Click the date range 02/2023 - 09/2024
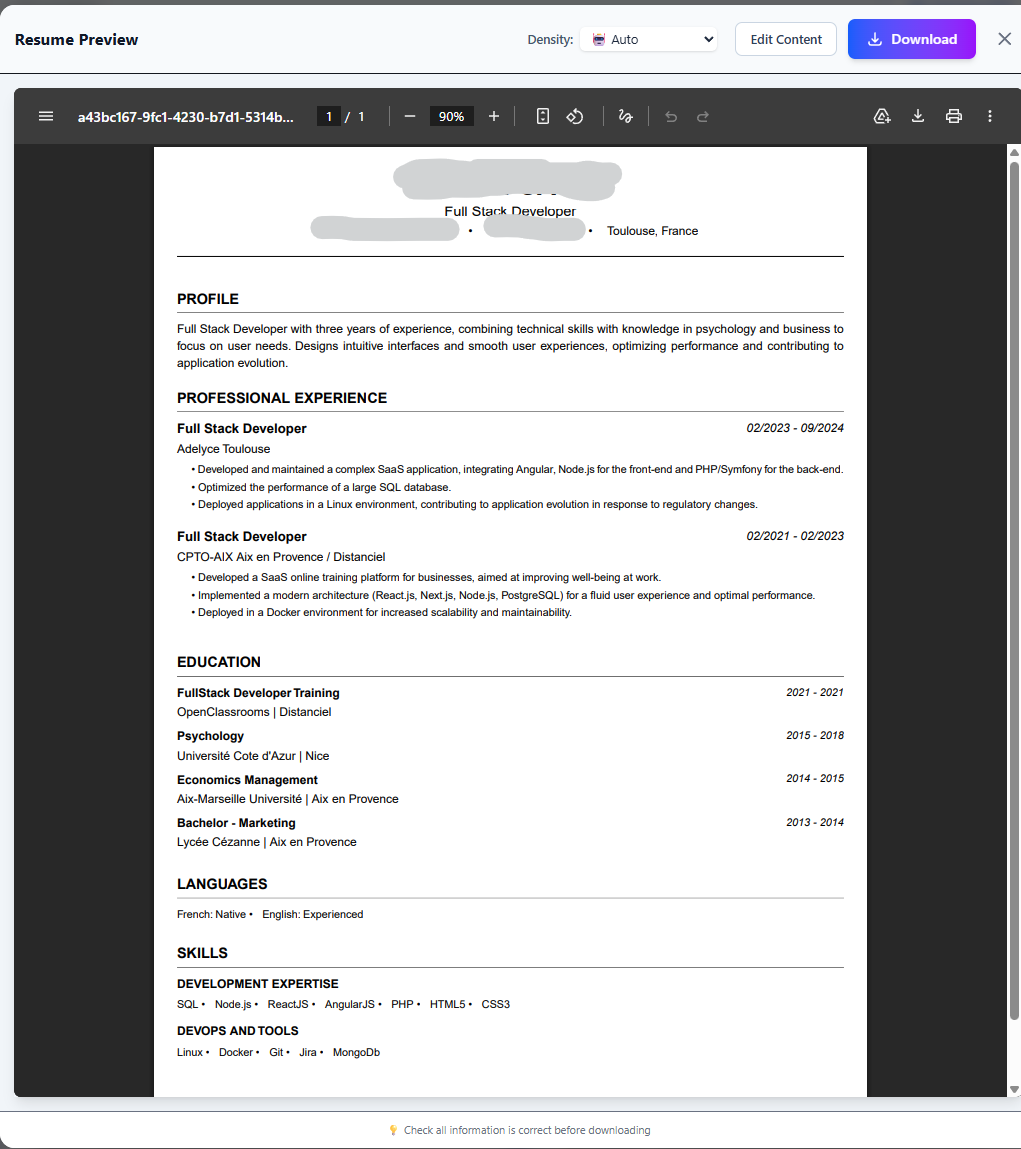Image resolution: width=1021 pixels, height=1149 pixels. click(x=795, y=428)
